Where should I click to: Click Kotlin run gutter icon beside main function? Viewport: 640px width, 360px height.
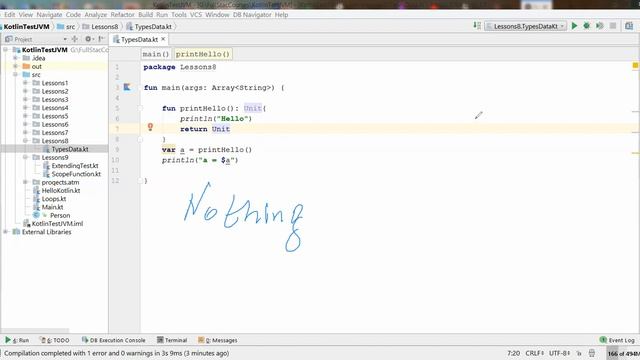click(127, 87)
